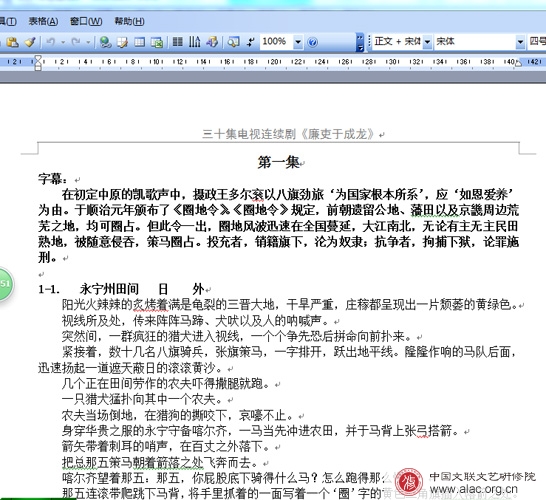546x500 pixels.
Task: Open the 表格(A) menu
Action: (43, 22)
